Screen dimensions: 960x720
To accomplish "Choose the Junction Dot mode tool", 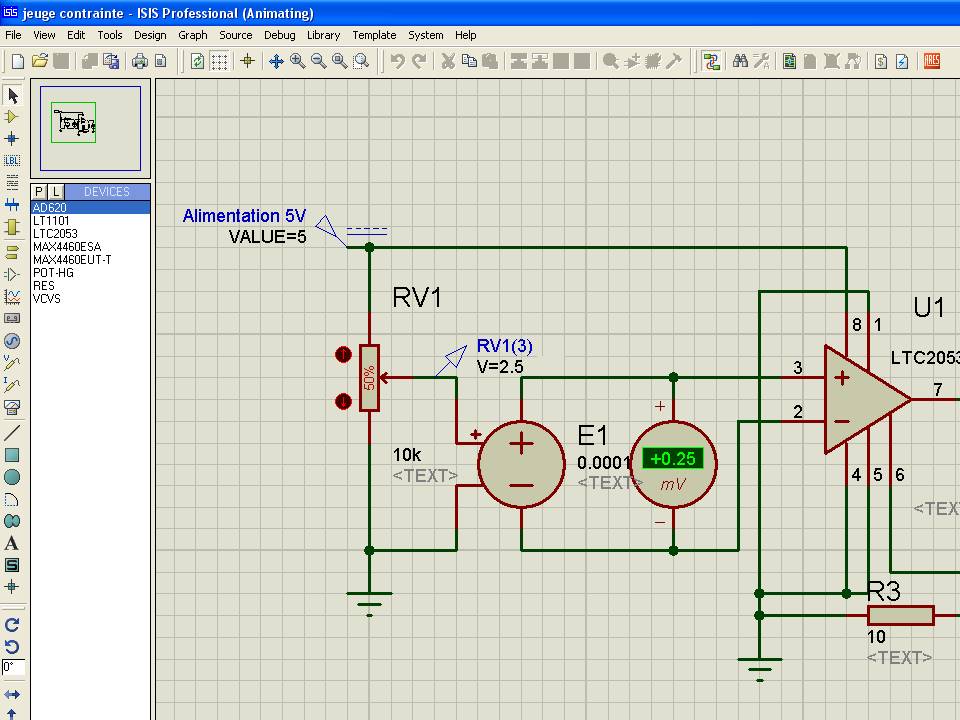I will pos(12,139).
